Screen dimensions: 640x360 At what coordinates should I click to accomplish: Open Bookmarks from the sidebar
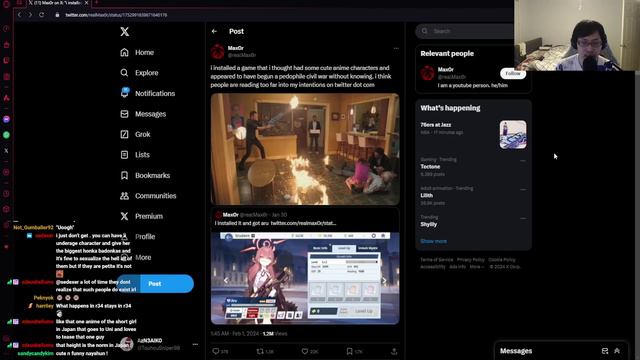pos(145,175)
